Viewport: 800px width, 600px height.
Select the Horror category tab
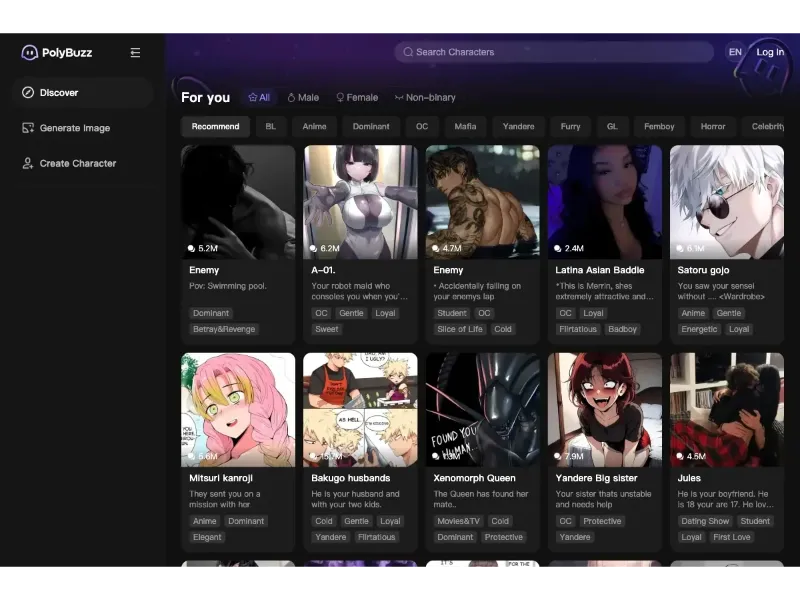(x=713, y=127)
